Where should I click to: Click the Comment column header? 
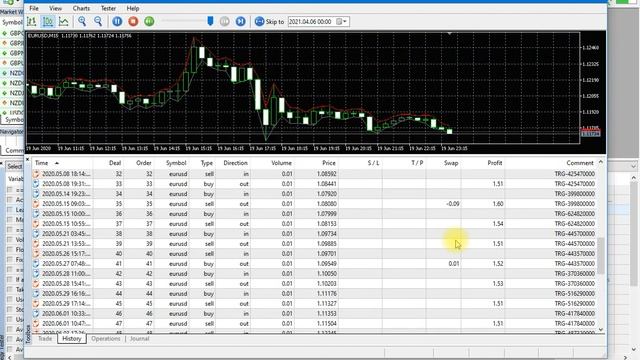pos(551,163)
